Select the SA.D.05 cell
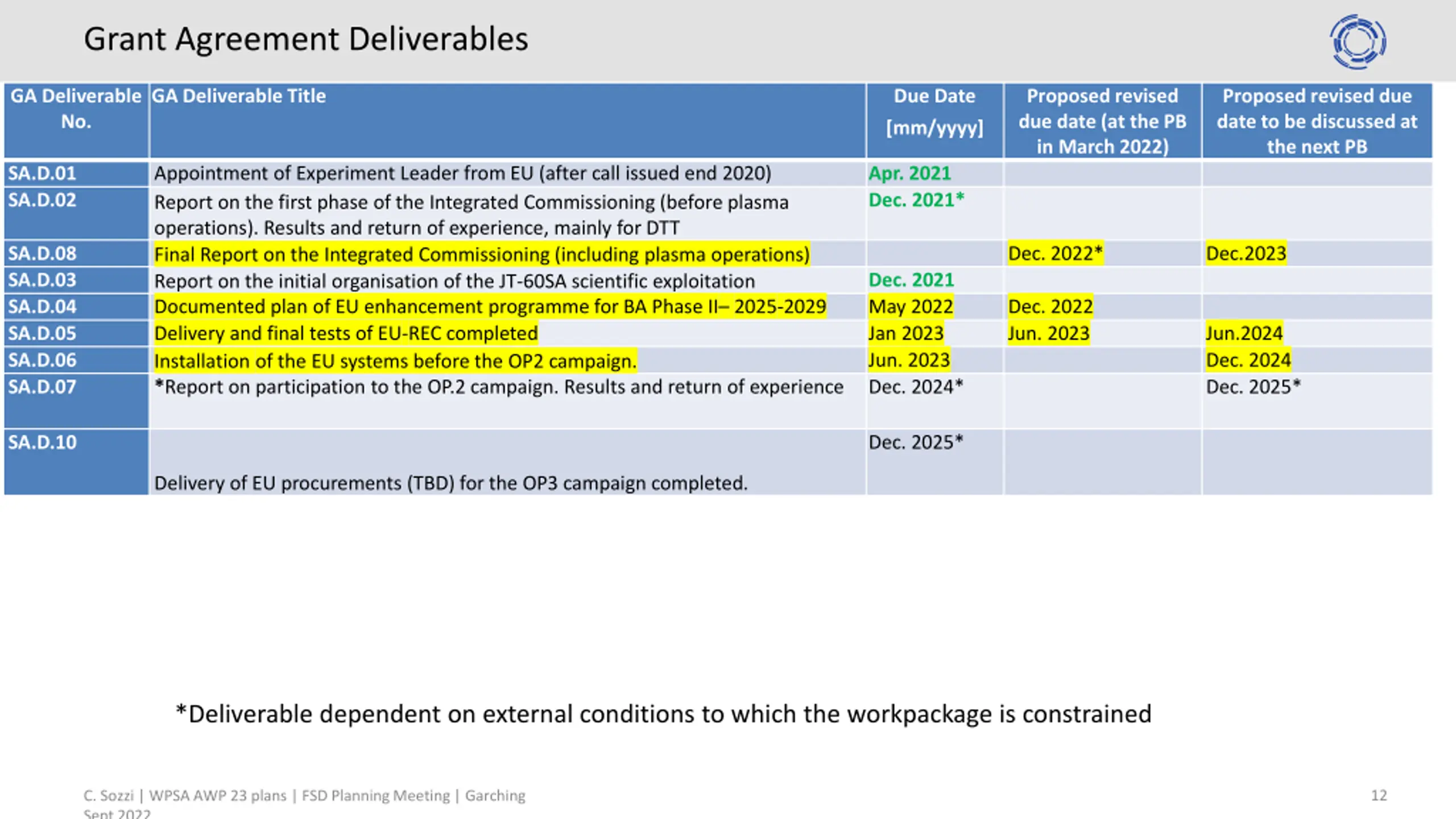The image size is (1456, 819). pyautogui.click(x=76, y=333)
